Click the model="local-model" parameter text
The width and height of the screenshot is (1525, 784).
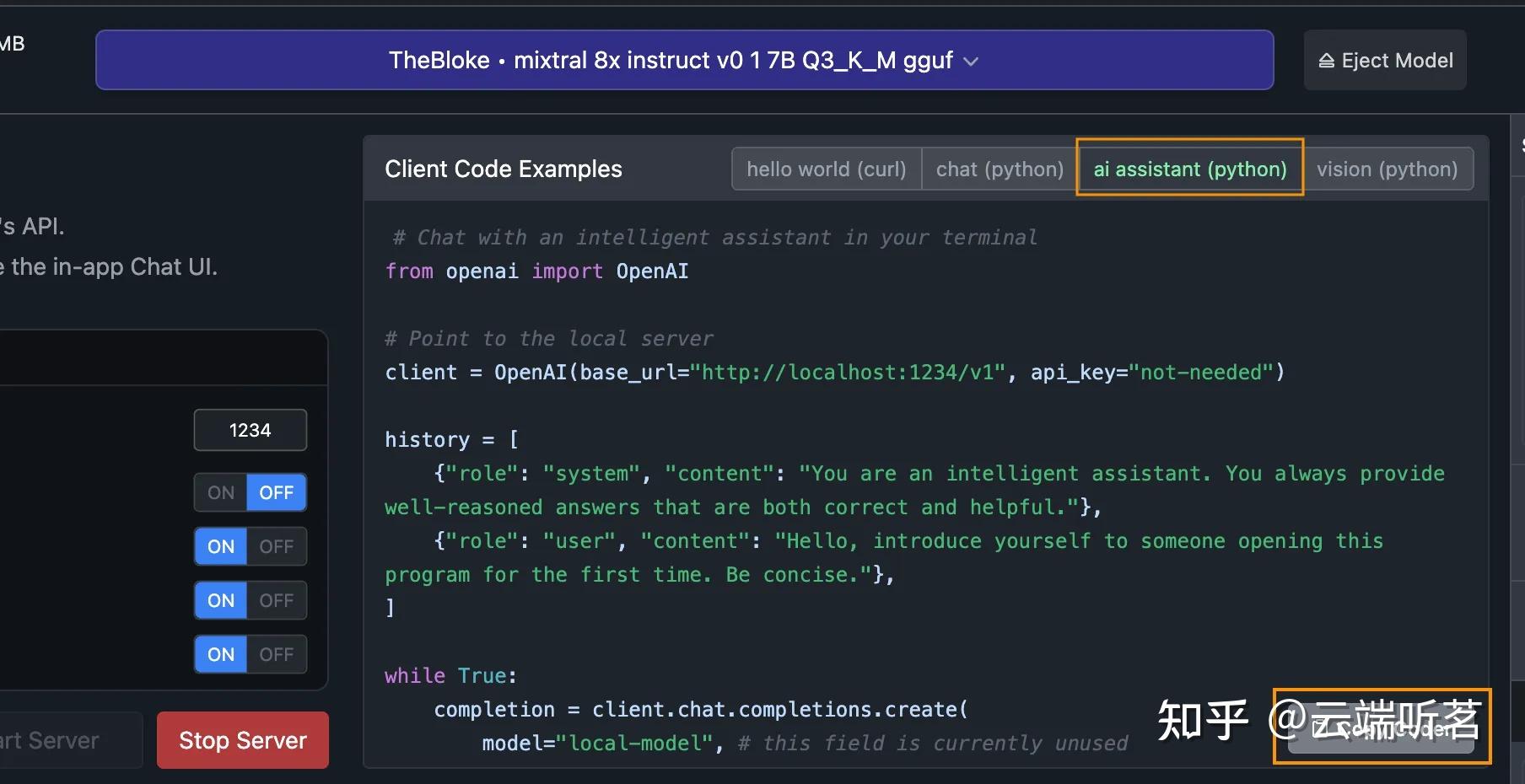[x=596, y=744]
